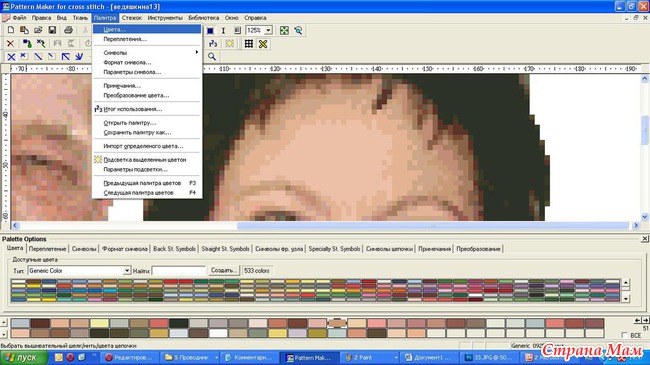This screenshot has height=365, width=650.
Task: Click the blue X with arrow icon
Action: pyautogui.click(x=41, y=44)
